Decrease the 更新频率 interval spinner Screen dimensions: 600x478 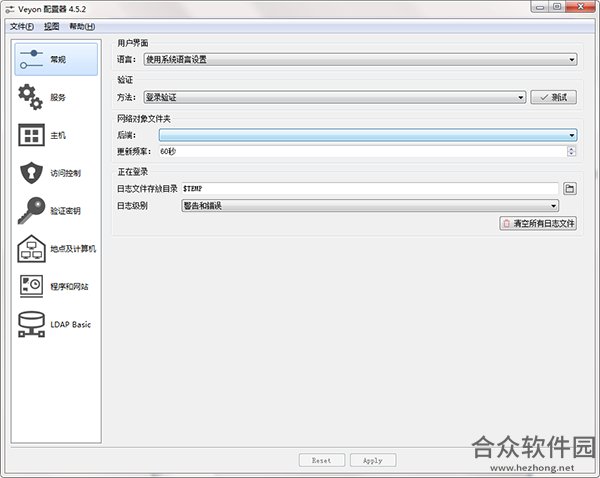click(571, 154)
